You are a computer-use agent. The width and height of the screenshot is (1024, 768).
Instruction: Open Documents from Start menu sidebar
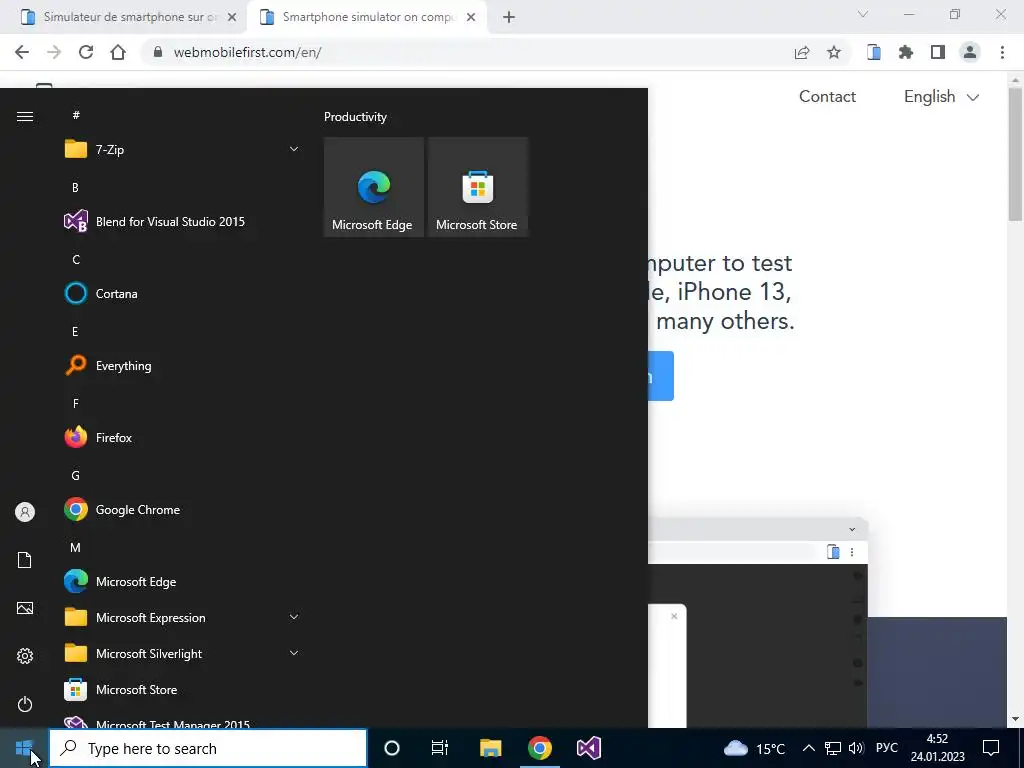[25, 560]
